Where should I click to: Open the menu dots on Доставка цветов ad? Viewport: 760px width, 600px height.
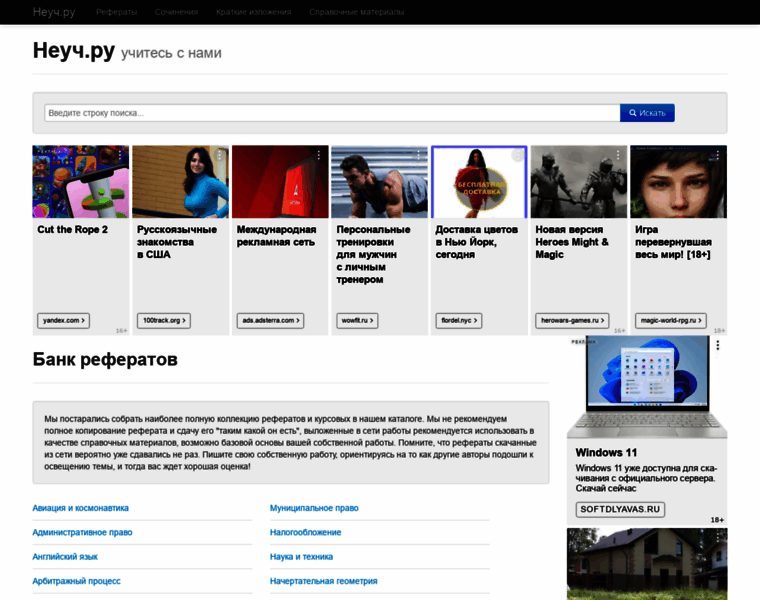click(518, 155)
